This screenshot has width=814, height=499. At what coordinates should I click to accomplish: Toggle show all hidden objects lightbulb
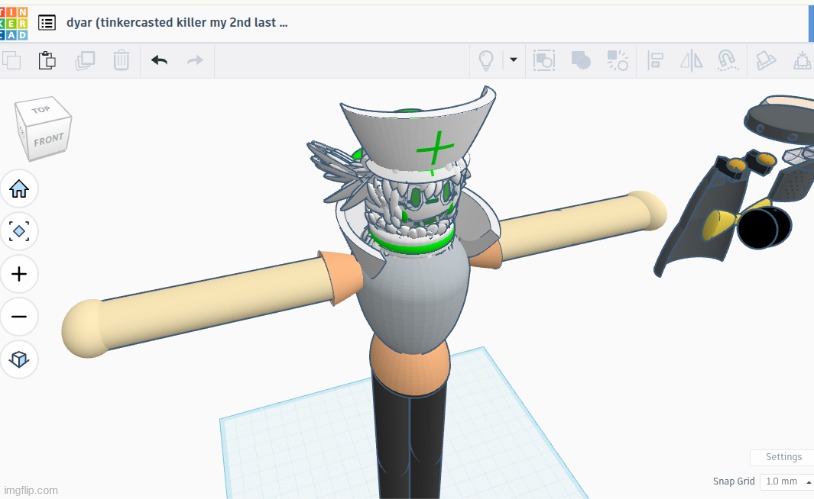coord(486,60)
